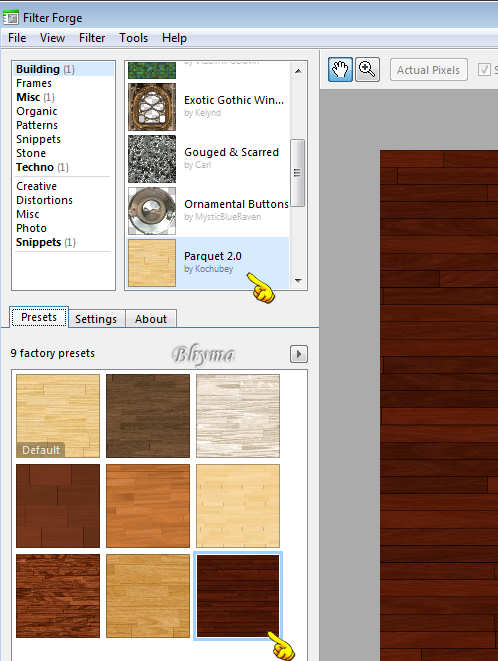Open the presets arrow menu button
498x661 pixels.
pos(299,354)
